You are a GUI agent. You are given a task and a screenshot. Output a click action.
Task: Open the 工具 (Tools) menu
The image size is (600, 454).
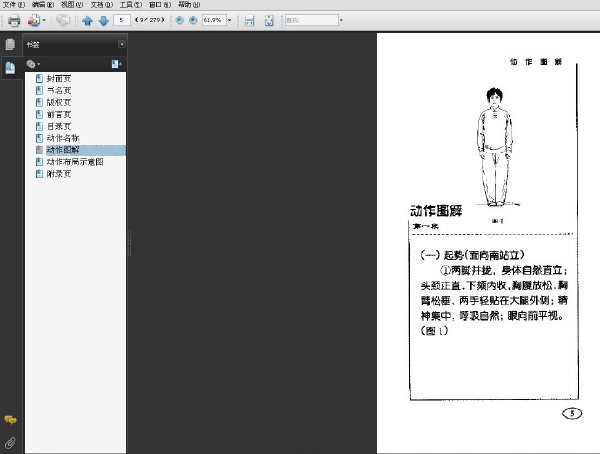[130, 5]
